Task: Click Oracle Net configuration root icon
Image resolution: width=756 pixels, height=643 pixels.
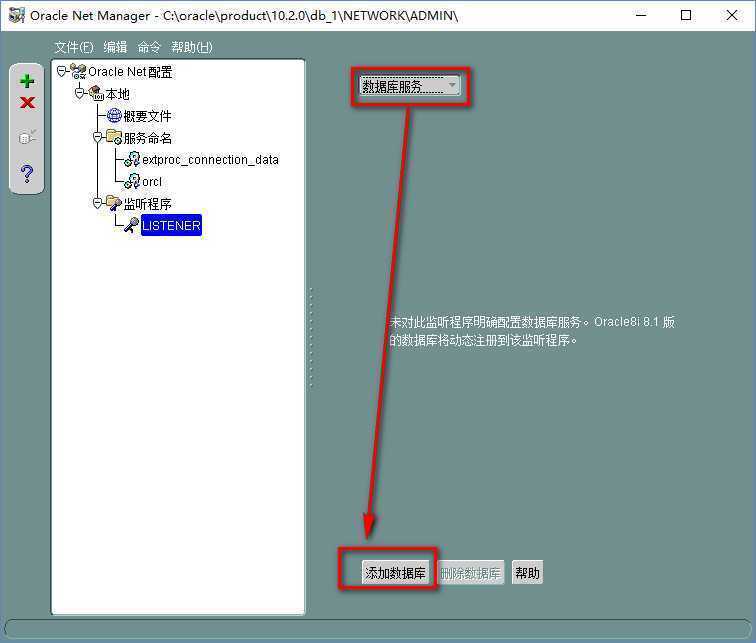Action: pyautogui.click(x=78, y=71)
